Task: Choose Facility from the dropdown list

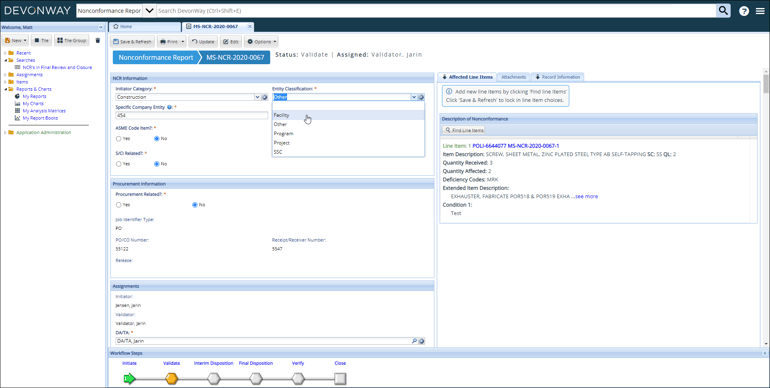Action: click(348, 115)
